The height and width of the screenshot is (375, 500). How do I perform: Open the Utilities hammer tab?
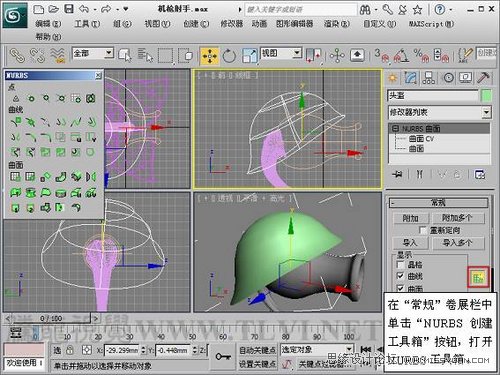click(483, 78)
